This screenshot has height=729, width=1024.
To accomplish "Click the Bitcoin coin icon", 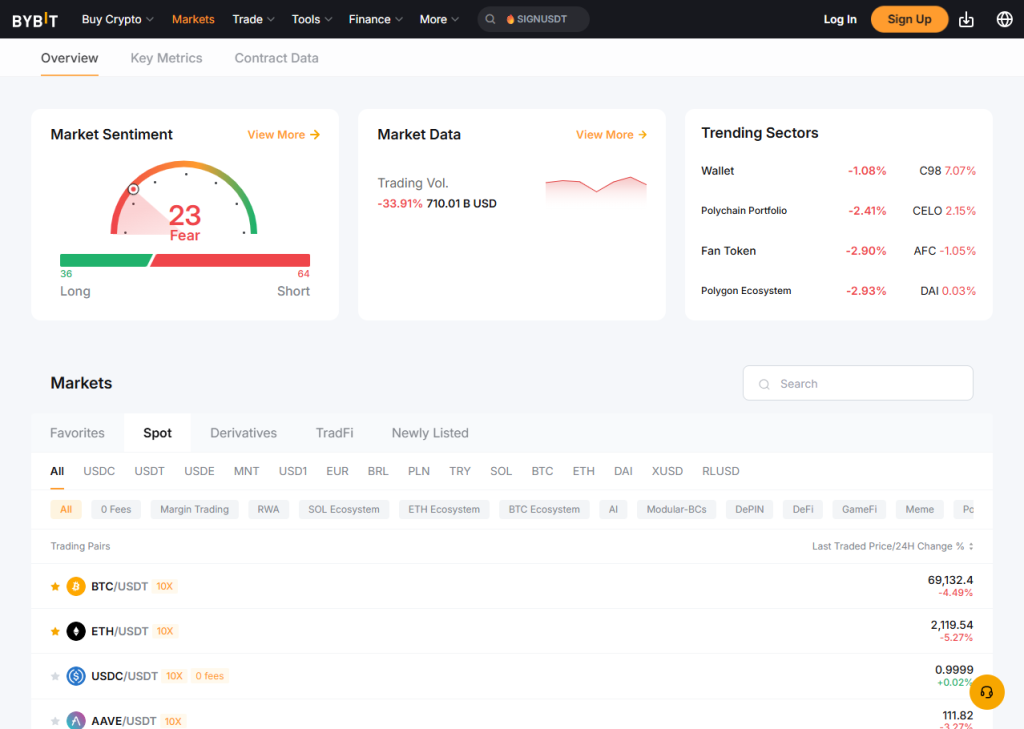I will click(76, 586).
